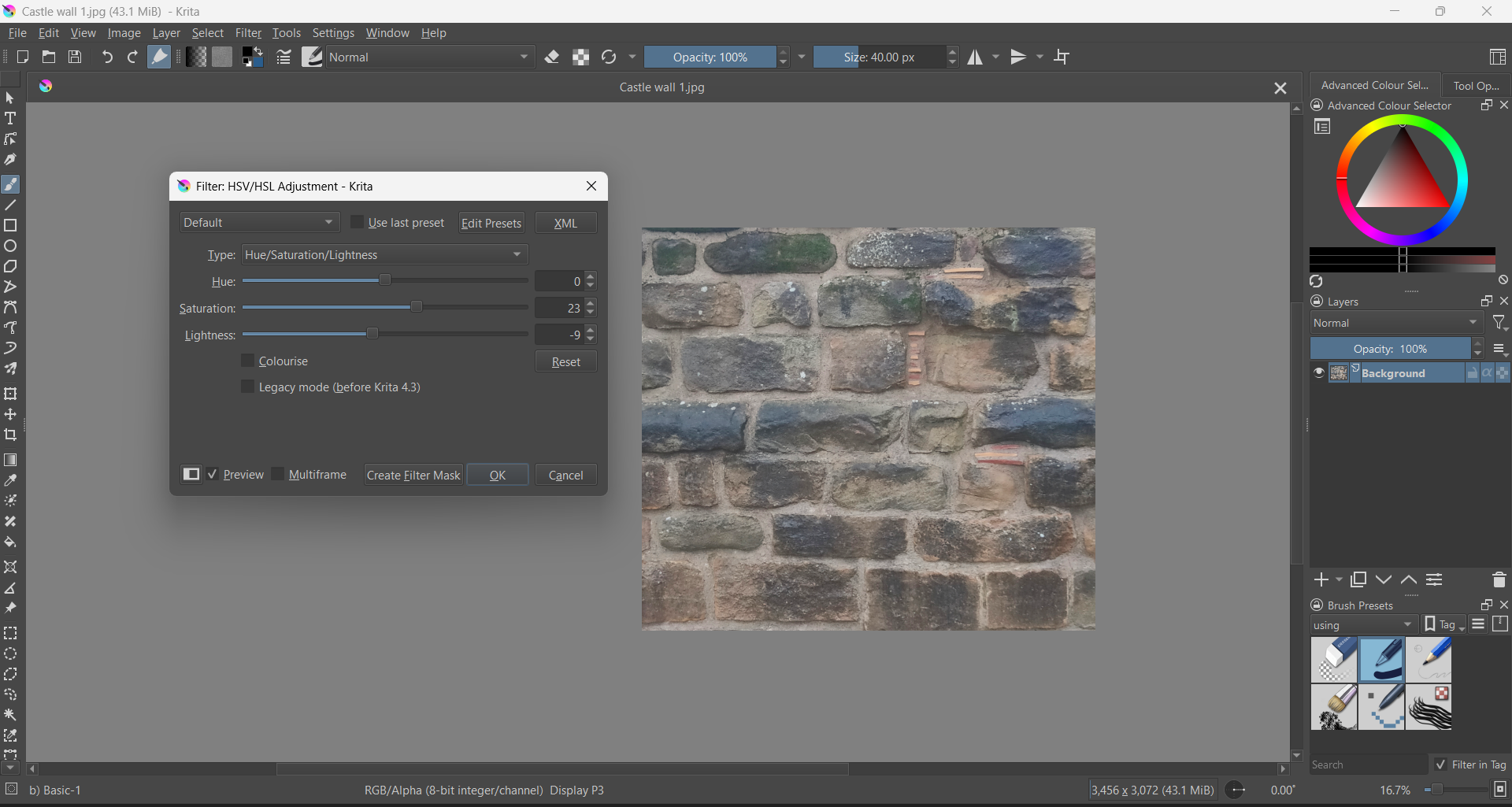The image size is (1512, 807).
Task: Duplicate layer using the Layers panel icon
Action: 1358,580
